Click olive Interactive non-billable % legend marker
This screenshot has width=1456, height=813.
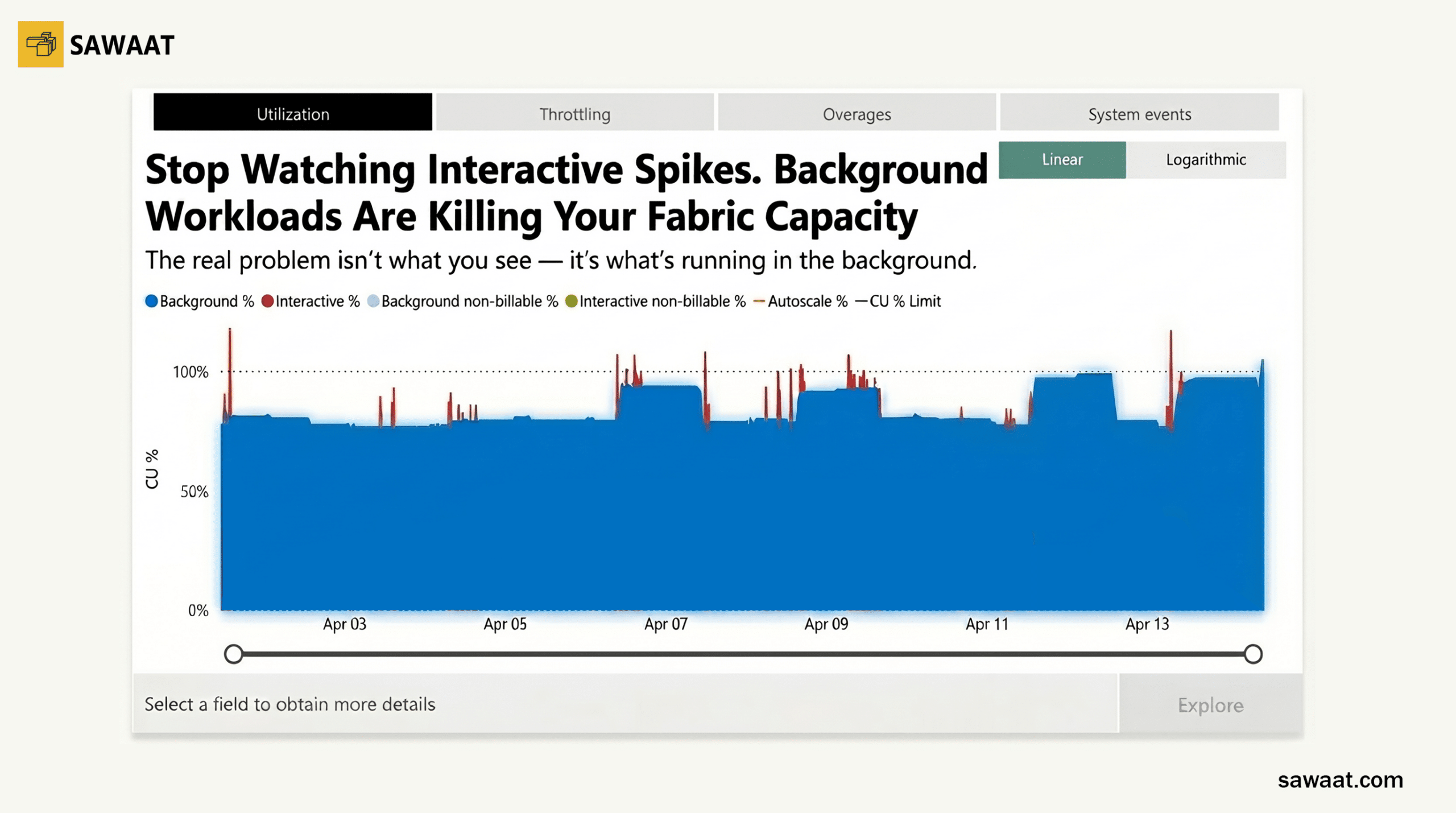(x=571, y=302)
